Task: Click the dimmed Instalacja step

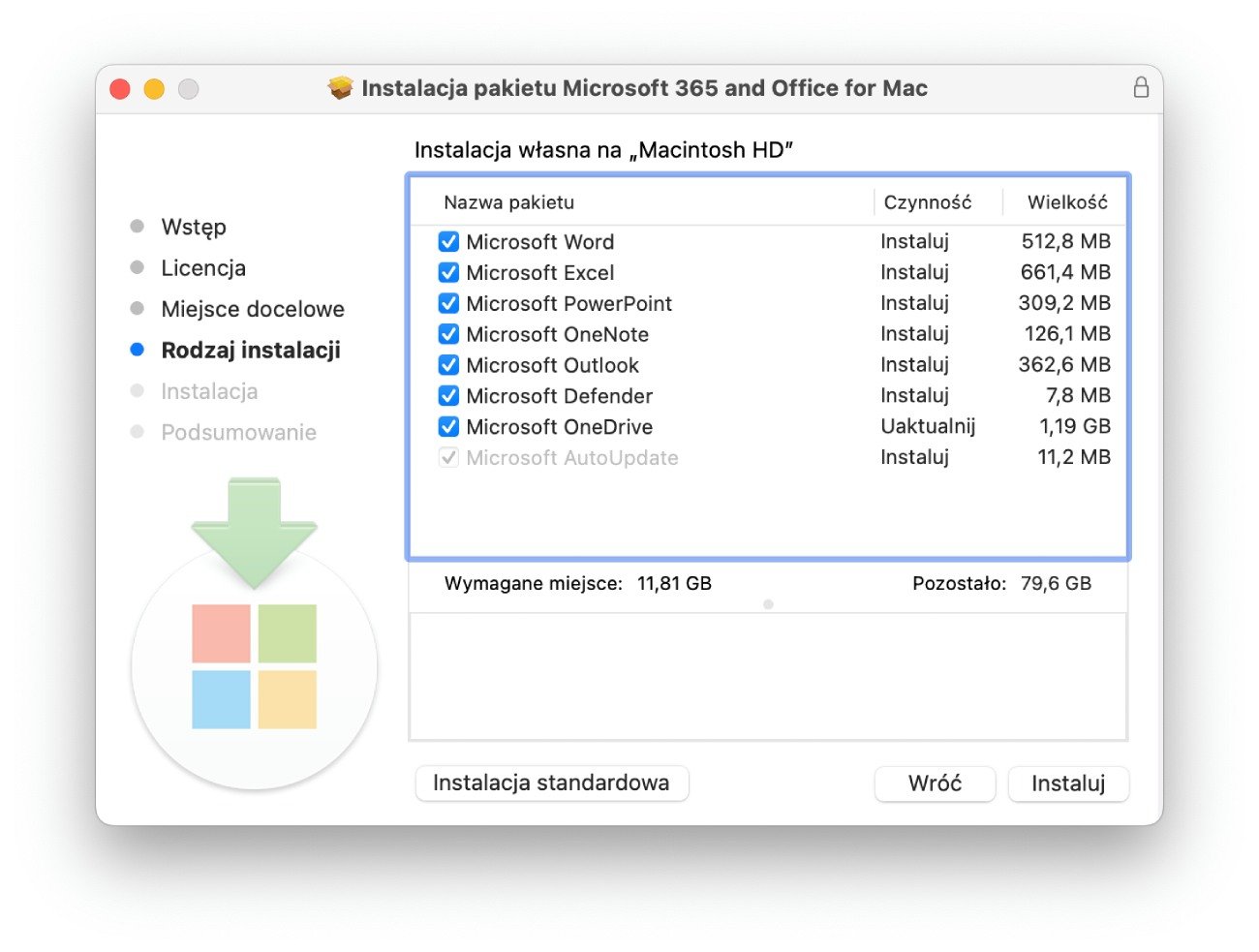Action: pos(209,391)
